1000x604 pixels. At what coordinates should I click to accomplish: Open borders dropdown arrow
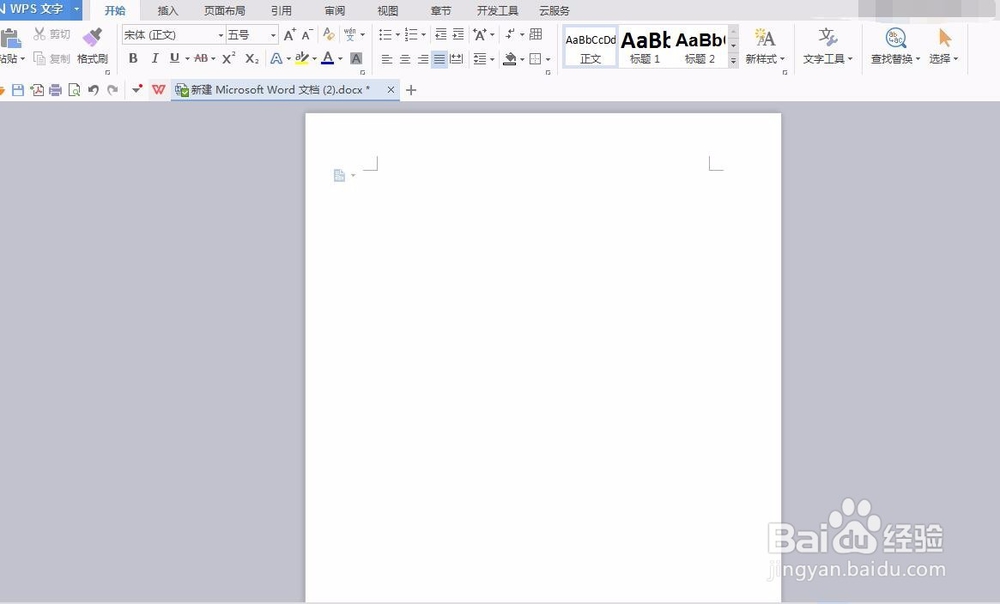(548, 60)
